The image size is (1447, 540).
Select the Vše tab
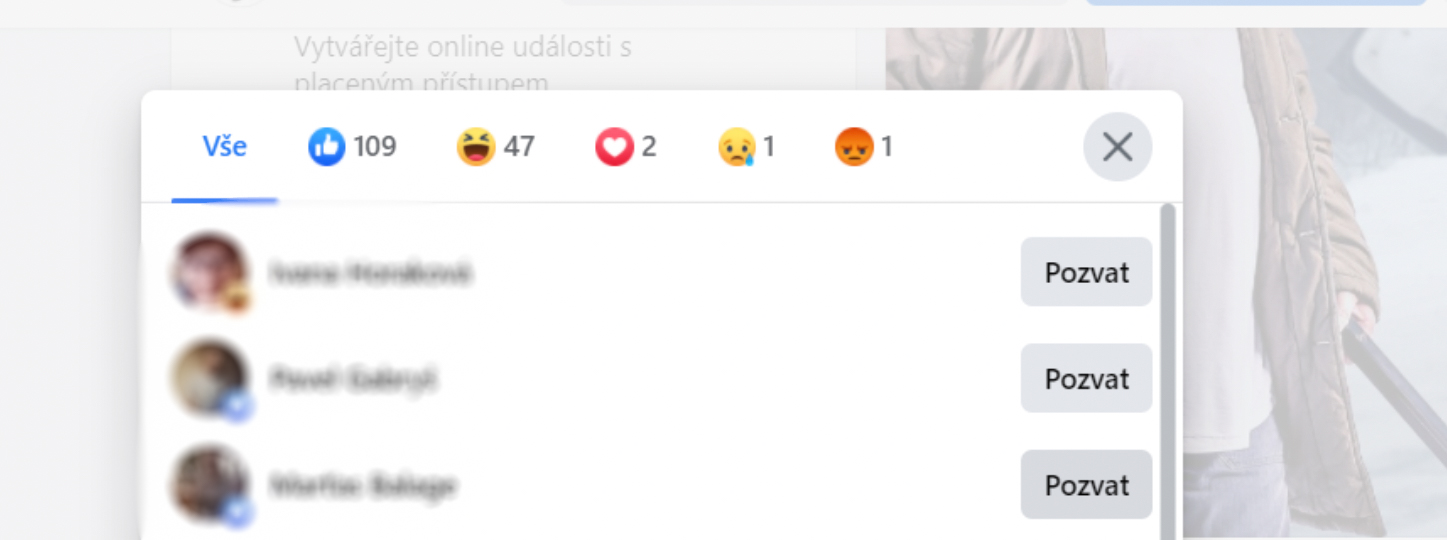(225, 148)
